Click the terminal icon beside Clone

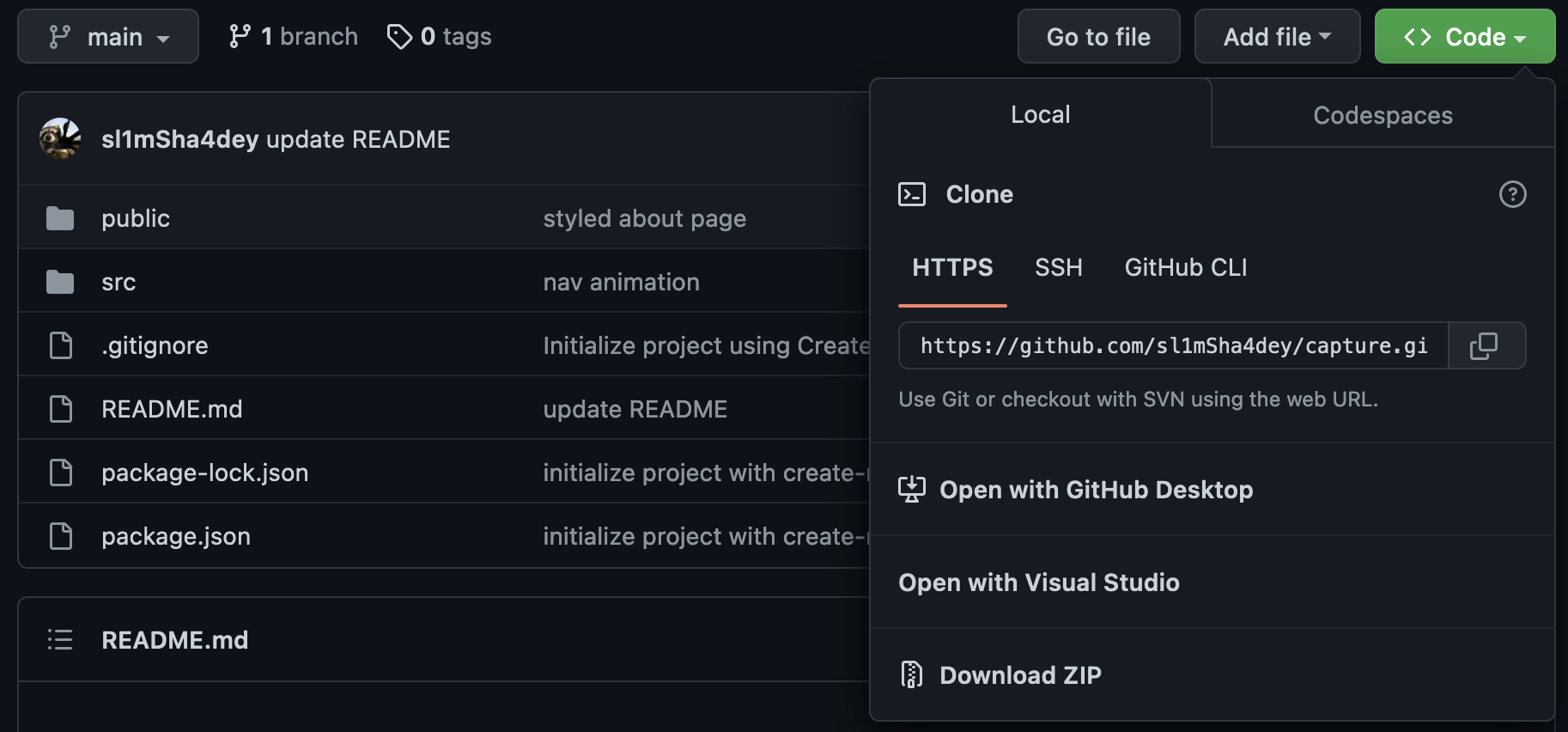(912, 194)
